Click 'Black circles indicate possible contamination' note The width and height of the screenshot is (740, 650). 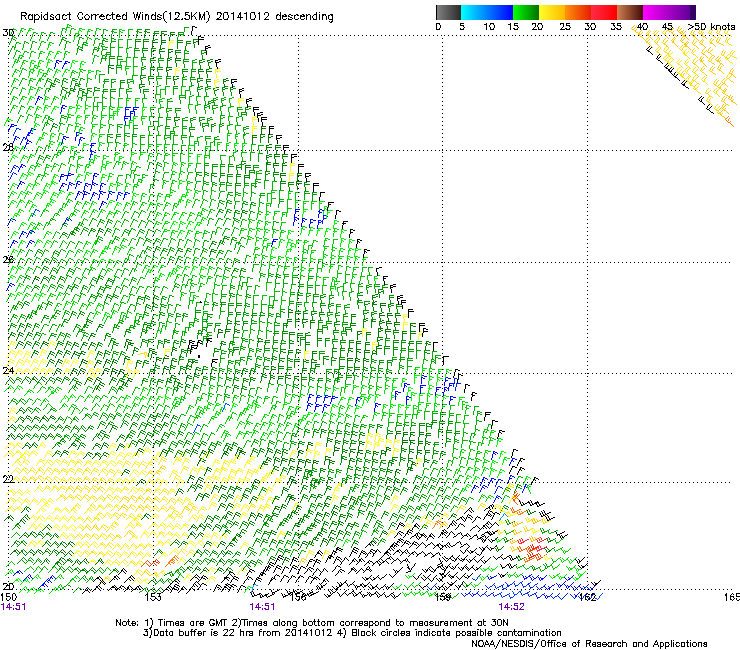[x=457, y=633]
